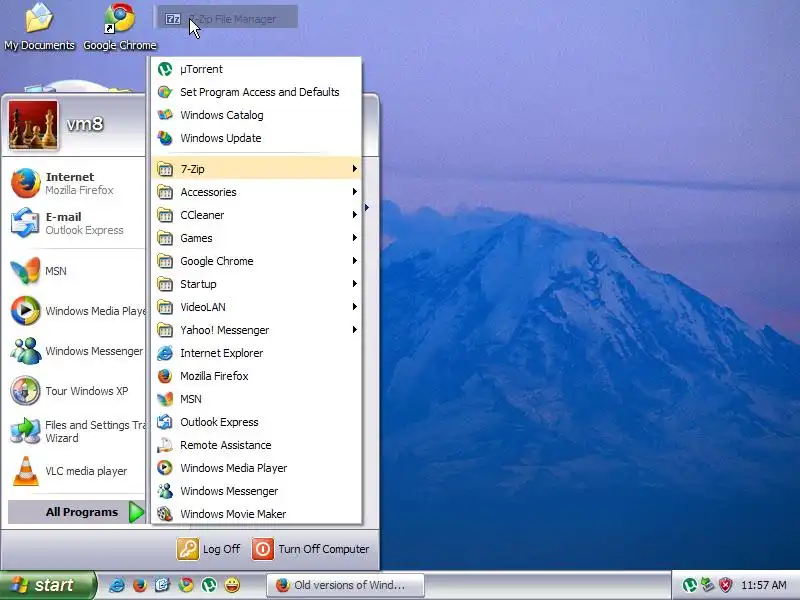
Task: Expand the Yahoo! Messenger submenu arrow
Action: click(355, 330)
